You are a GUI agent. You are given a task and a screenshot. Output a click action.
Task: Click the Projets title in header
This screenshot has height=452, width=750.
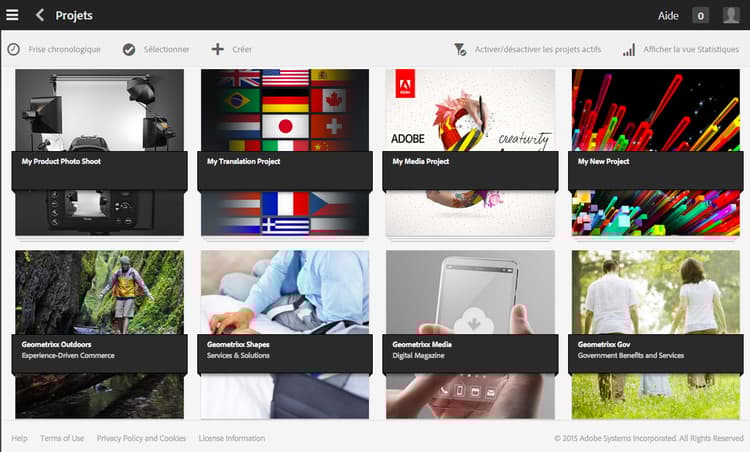(x=74, y=15)
